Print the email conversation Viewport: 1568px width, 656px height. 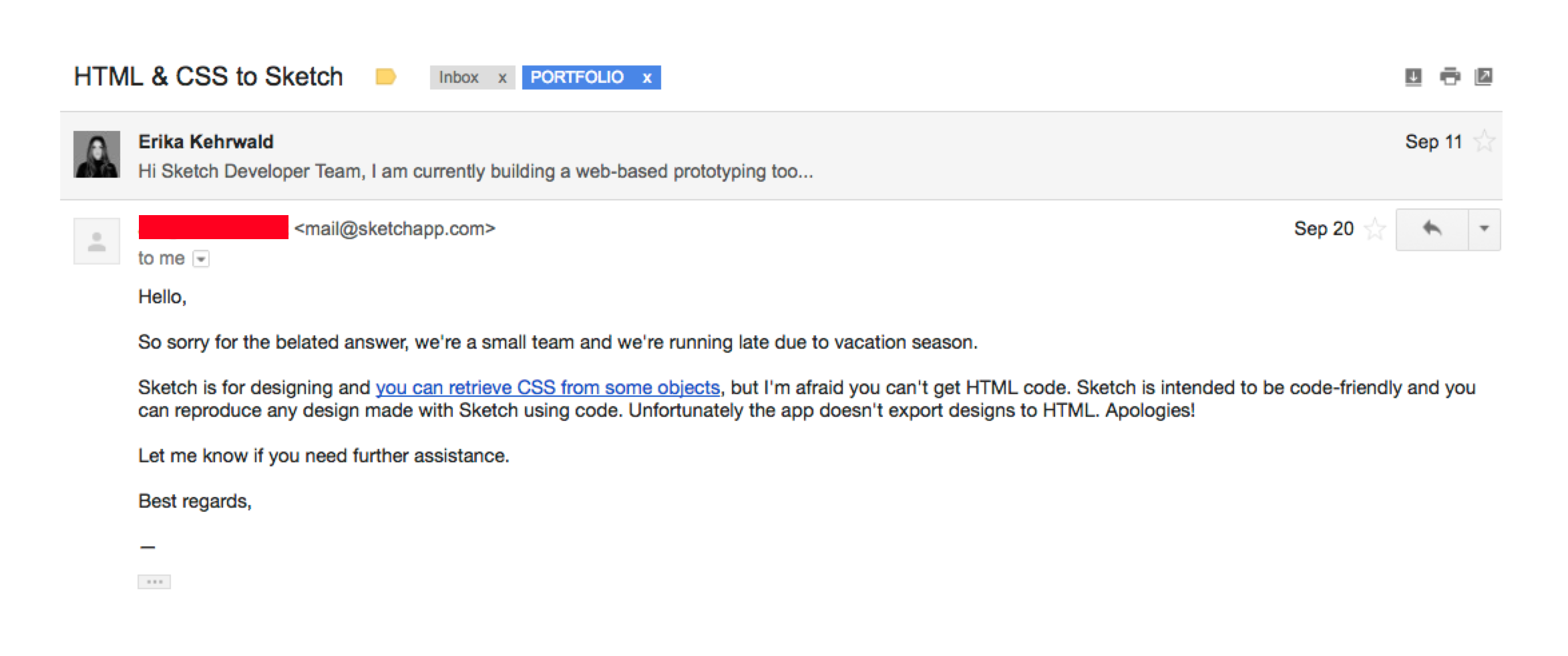tap(1449, 77)
